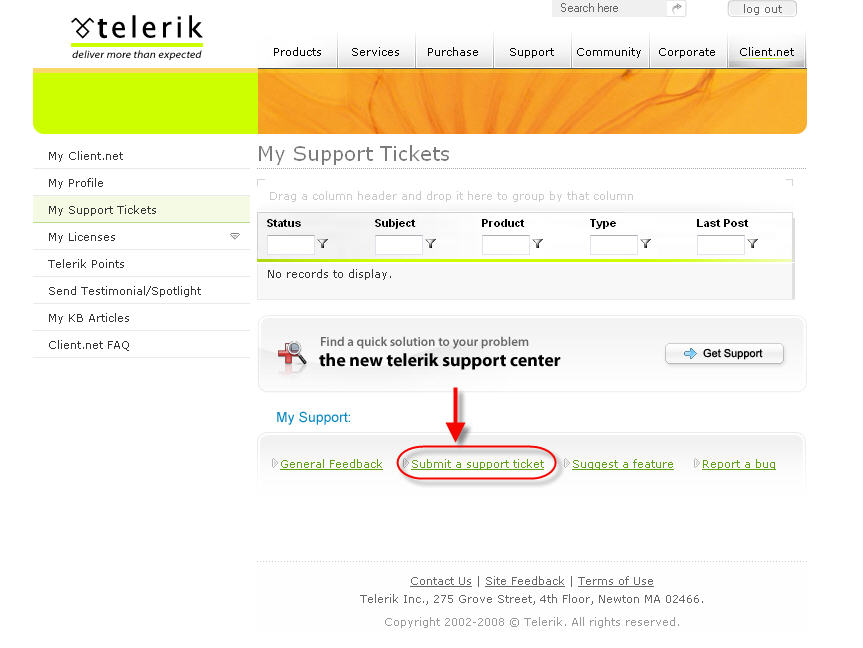The image size is (863, 648).
Task: Open the Submit a support ticket link
Action: coord(477,464)
